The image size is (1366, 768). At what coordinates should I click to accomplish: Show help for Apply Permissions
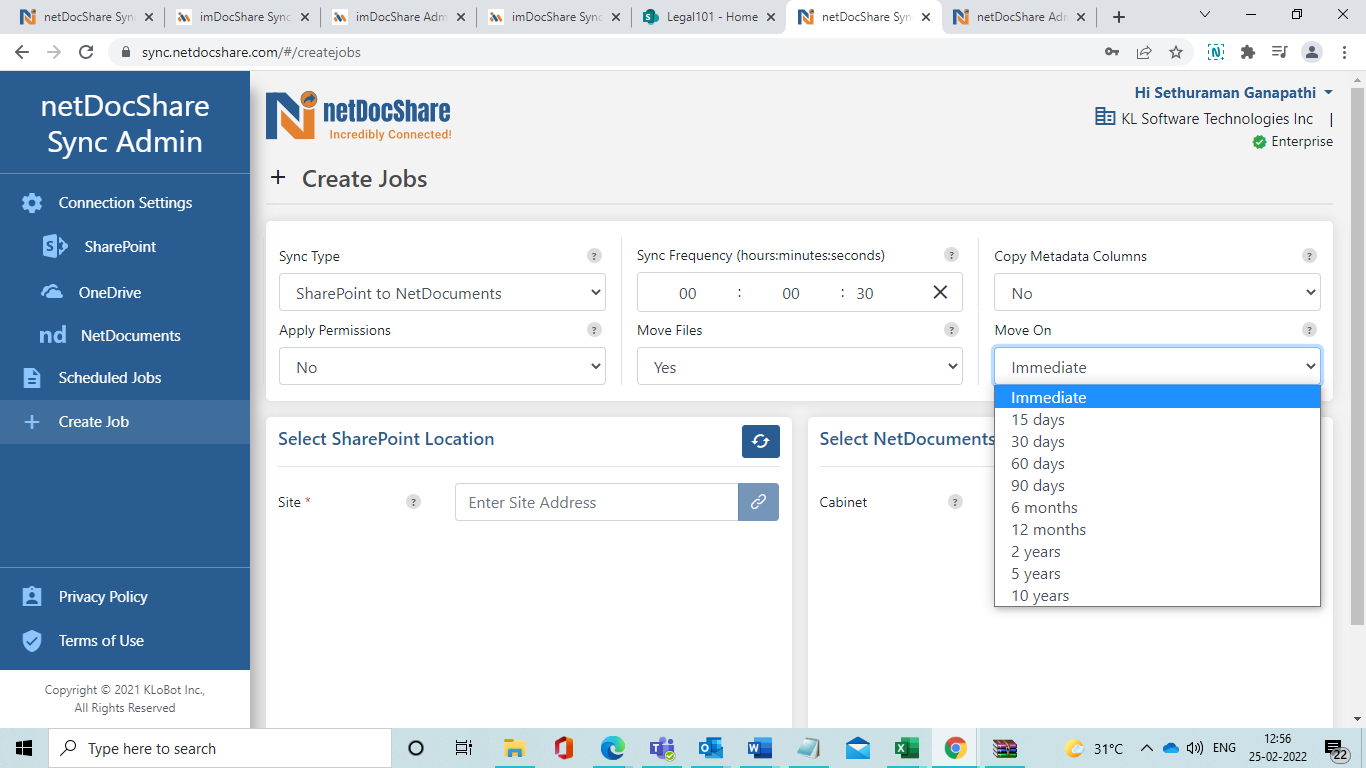coord(594,330)
